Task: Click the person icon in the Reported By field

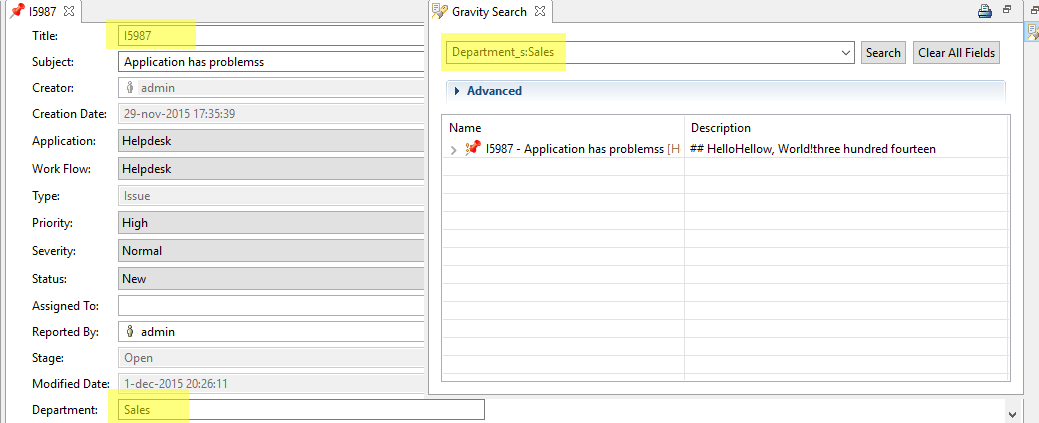Action: pyautogui.click(x=130, y=331)
